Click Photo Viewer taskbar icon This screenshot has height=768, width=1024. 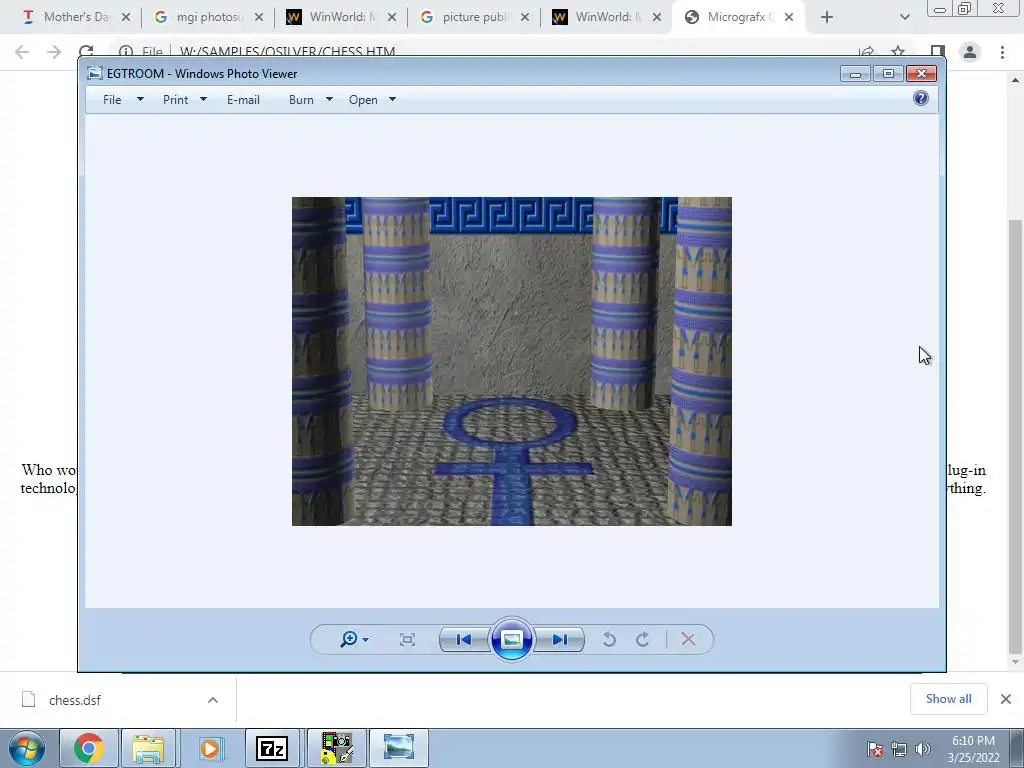[x=399, y=748]
